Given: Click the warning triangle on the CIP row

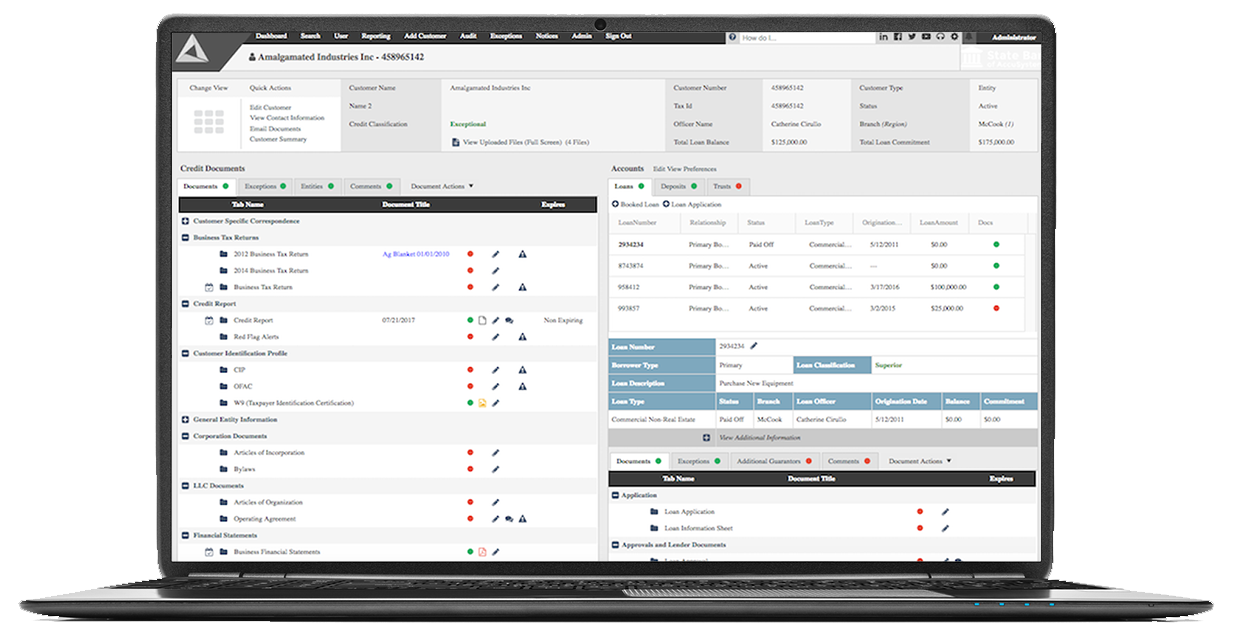Looking at the screenshot, I should coord(522,370).
